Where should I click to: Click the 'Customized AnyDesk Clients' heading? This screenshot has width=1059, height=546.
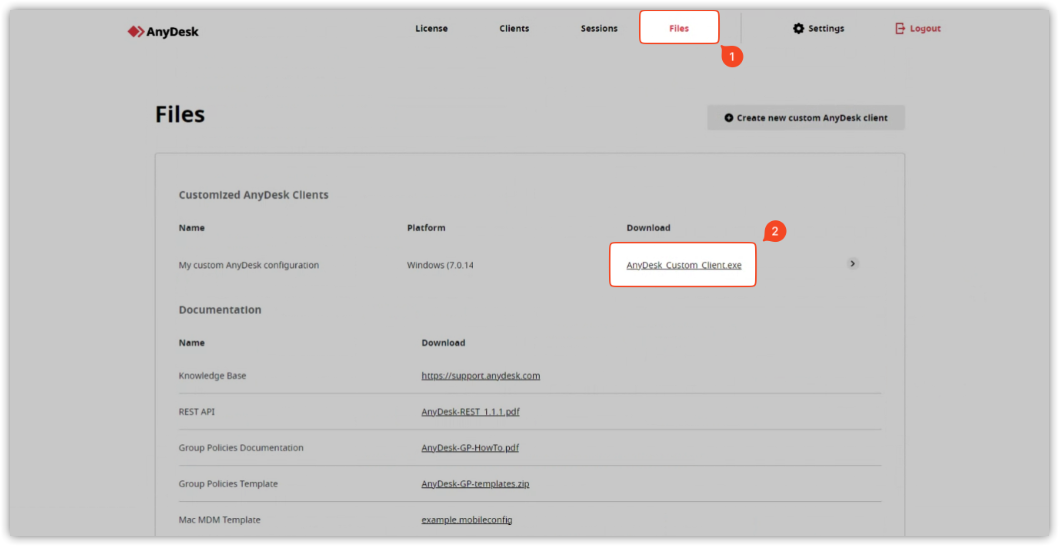[x=253, y=195]
